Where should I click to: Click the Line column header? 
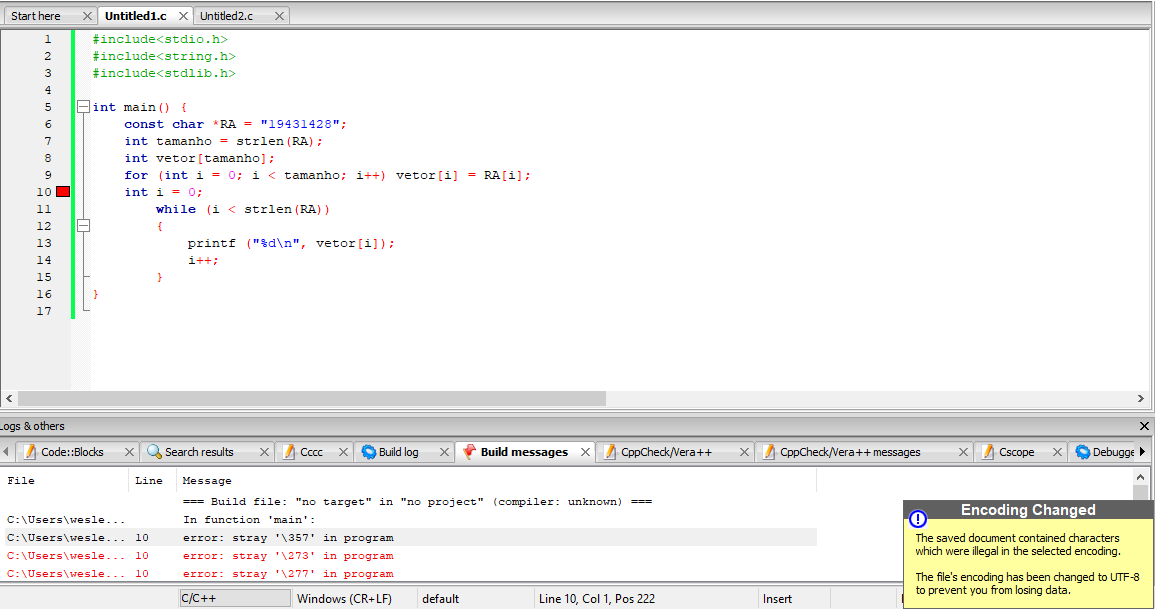[x=152, y=481]
